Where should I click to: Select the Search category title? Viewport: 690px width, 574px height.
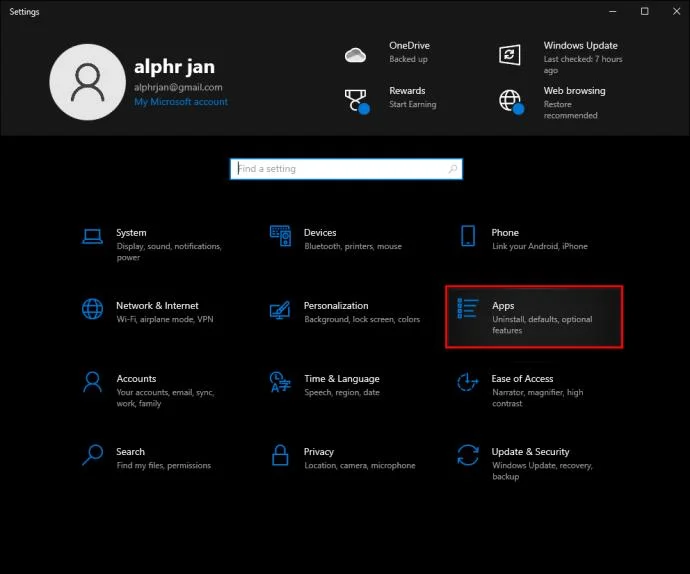point(130,452)
